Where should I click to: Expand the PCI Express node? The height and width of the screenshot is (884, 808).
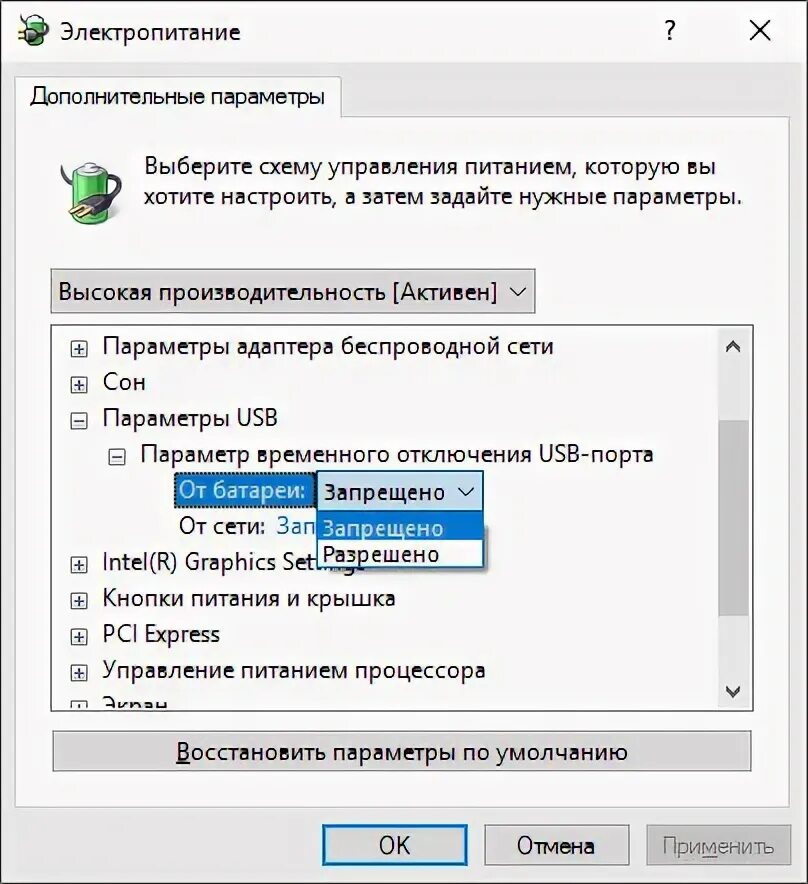coord(79,637)
